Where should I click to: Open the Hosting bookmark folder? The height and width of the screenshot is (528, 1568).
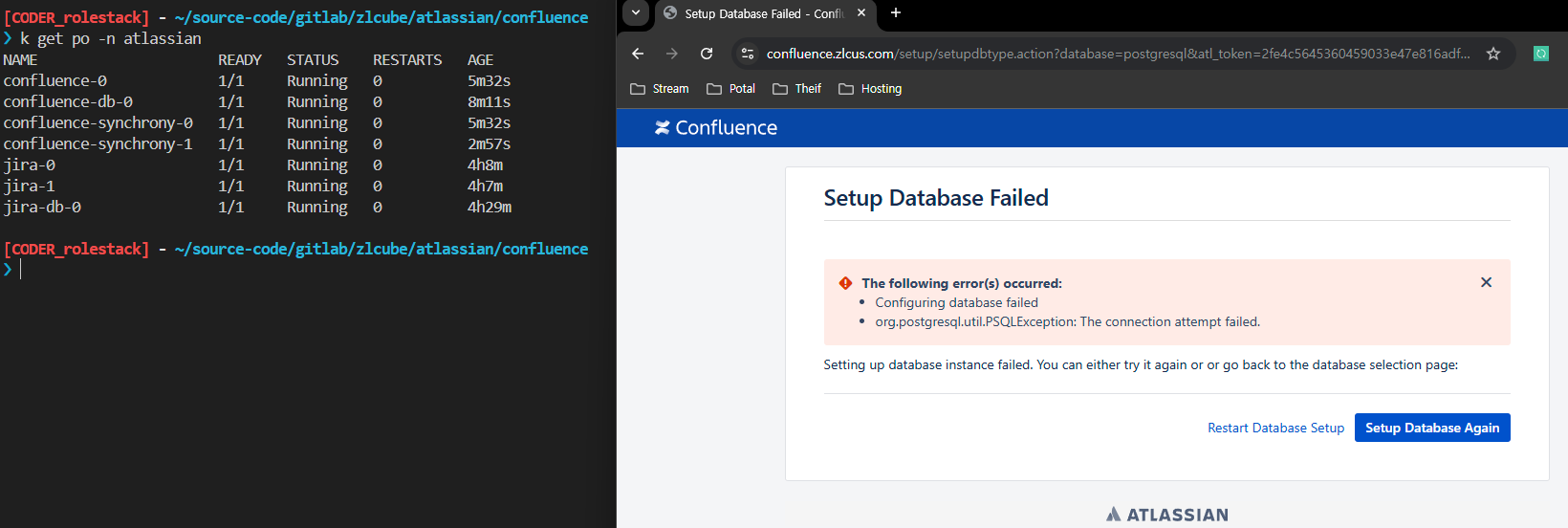[x=870, y=89]
